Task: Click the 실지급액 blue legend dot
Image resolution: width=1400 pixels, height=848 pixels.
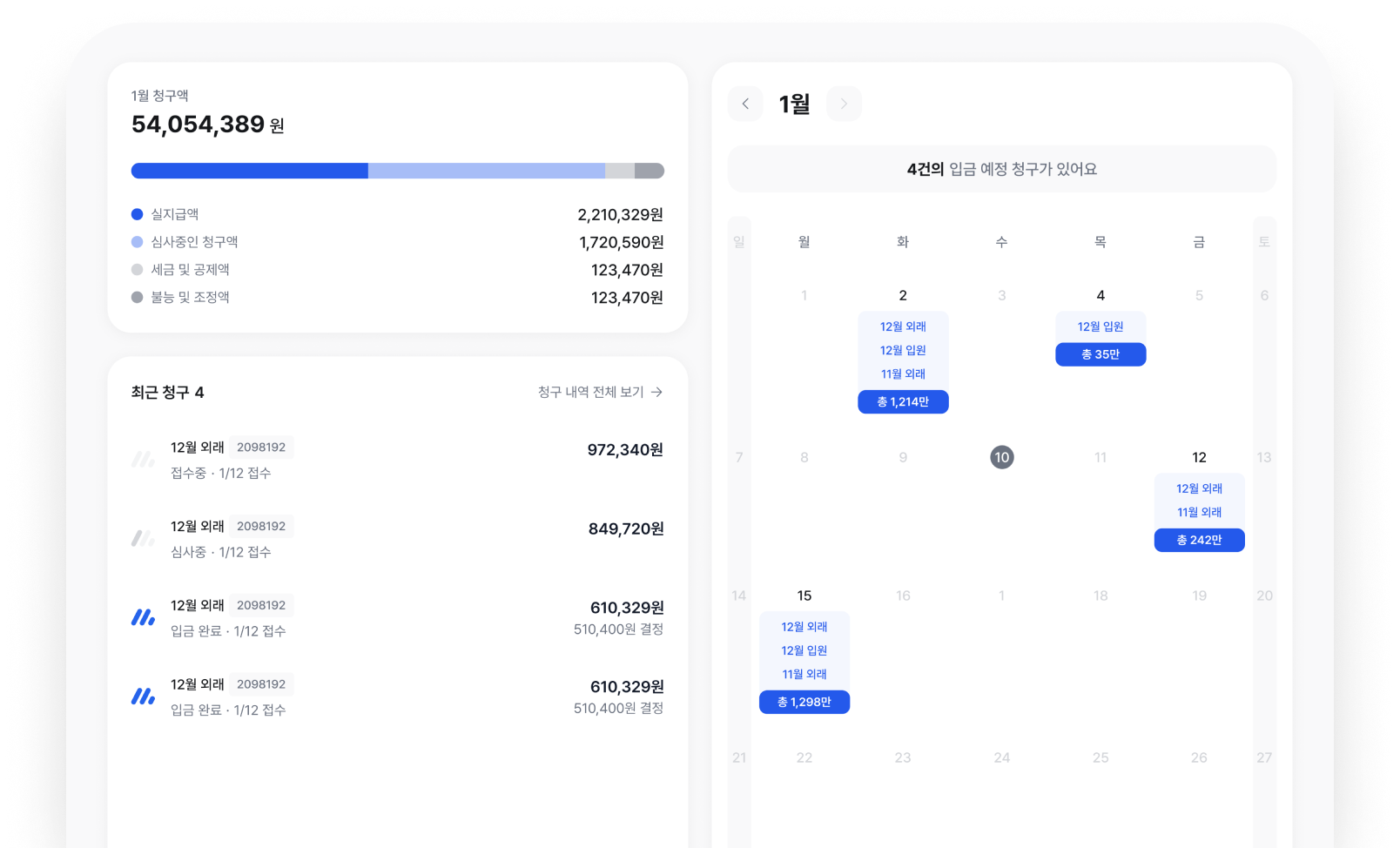Action: (x=137, y=214)
